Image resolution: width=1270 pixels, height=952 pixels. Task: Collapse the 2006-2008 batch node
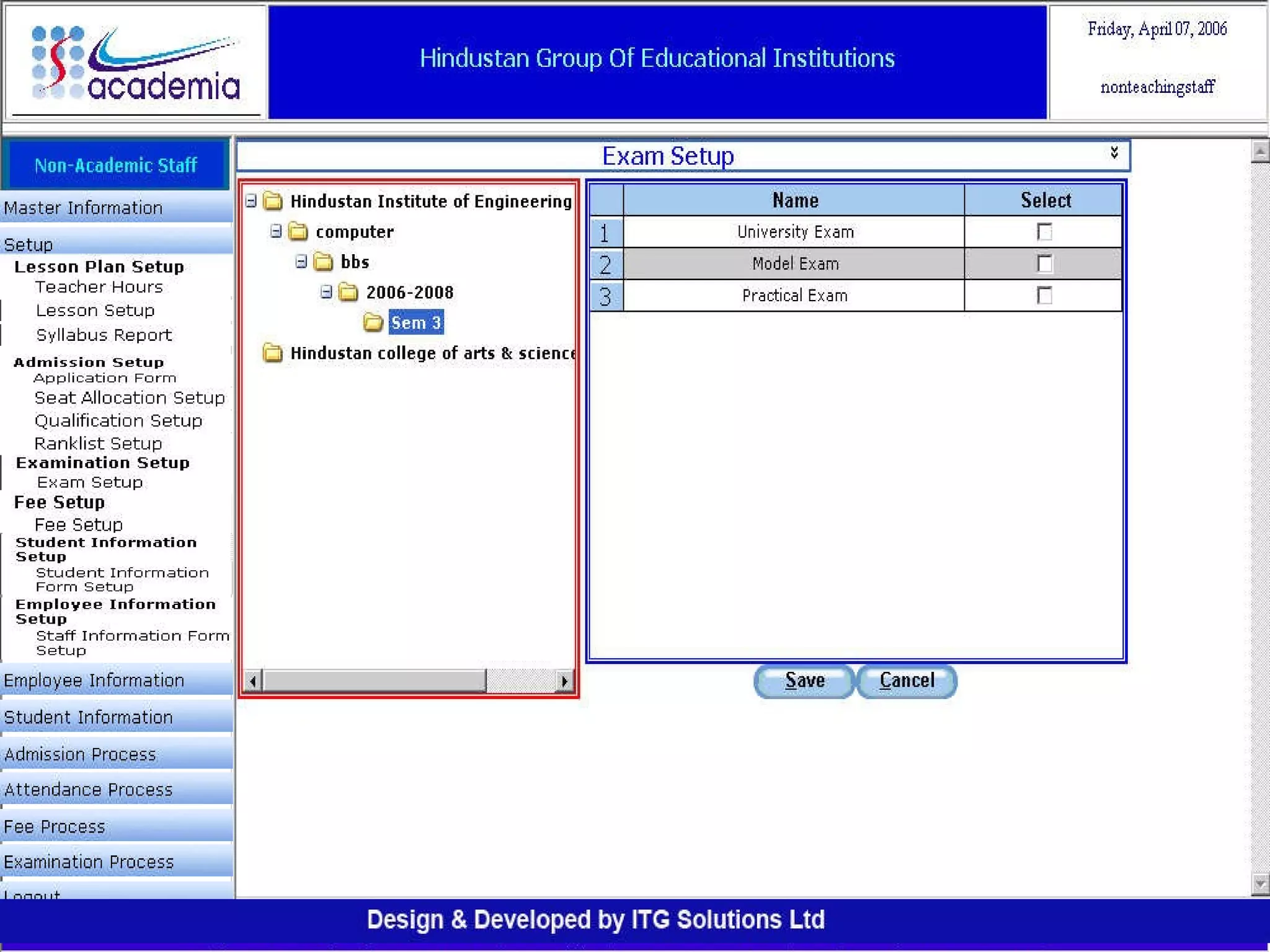(326, 292)
